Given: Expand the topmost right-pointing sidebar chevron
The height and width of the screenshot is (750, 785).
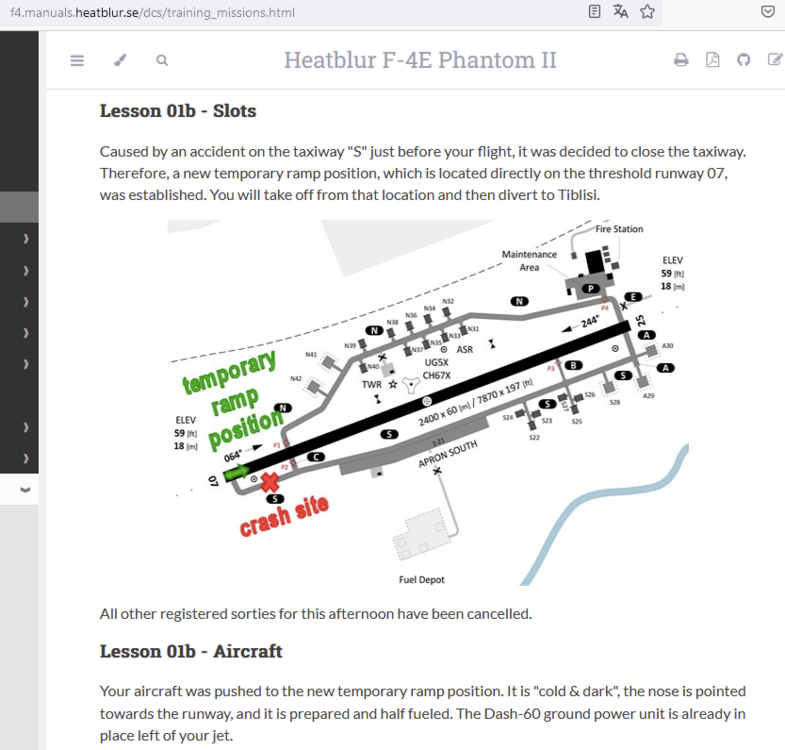Looking at the screenshot, I should (x=26, y=239).
